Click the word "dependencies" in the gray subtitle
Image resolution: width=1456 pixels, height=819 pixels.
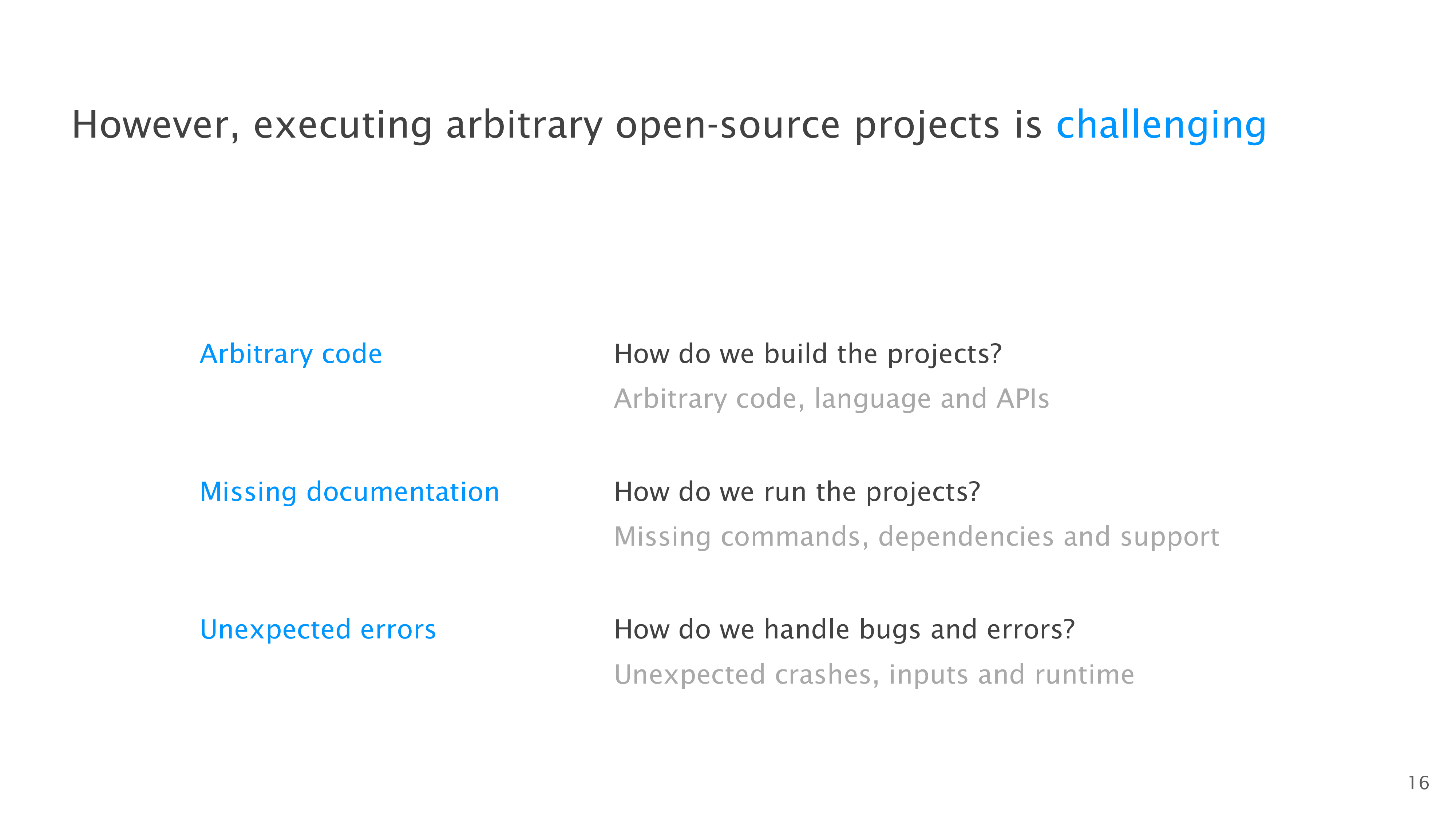(966, 537)
